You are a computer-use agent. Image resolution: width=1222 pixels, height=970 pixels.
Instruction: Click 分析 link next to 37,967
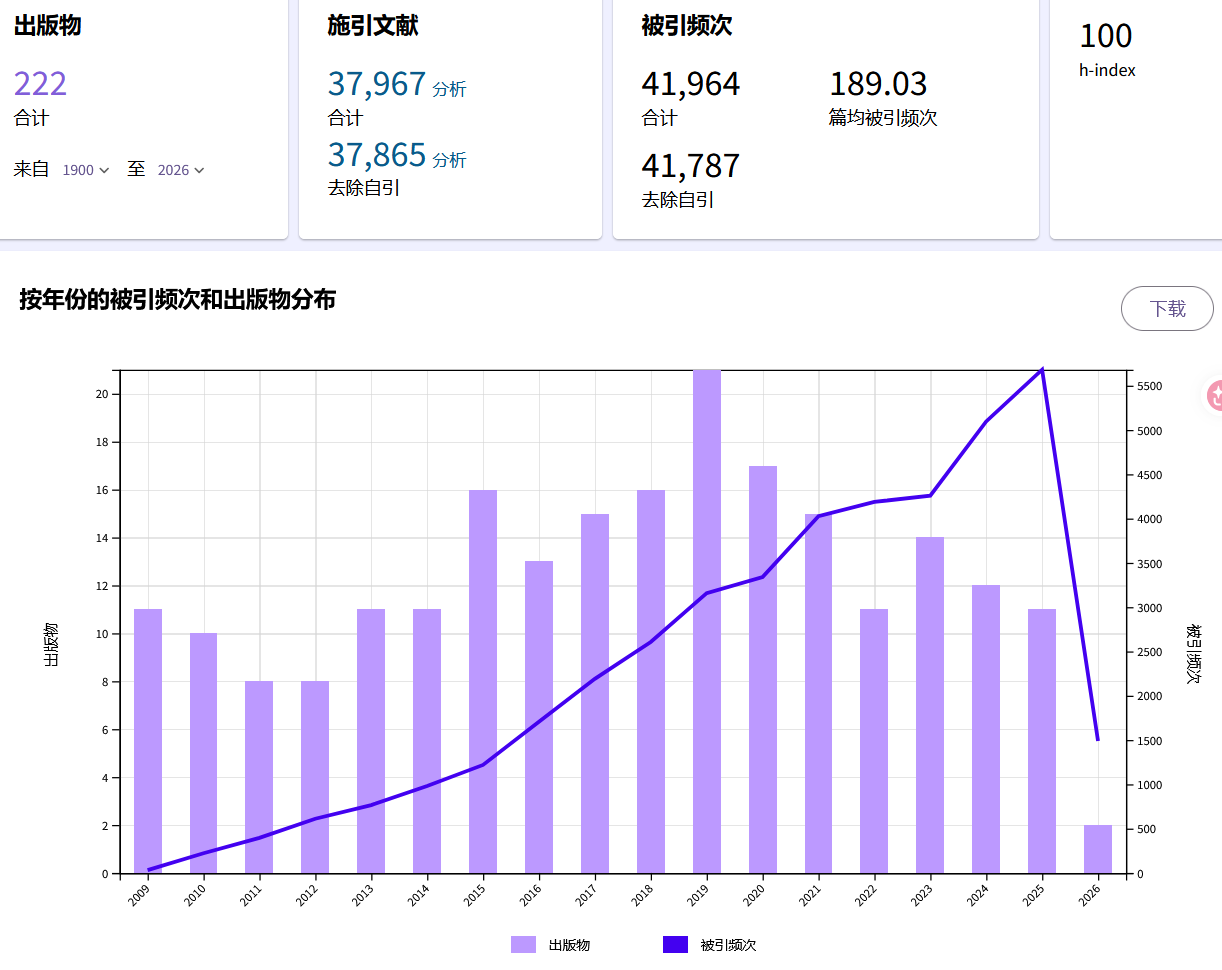click(x=449, y=89)
